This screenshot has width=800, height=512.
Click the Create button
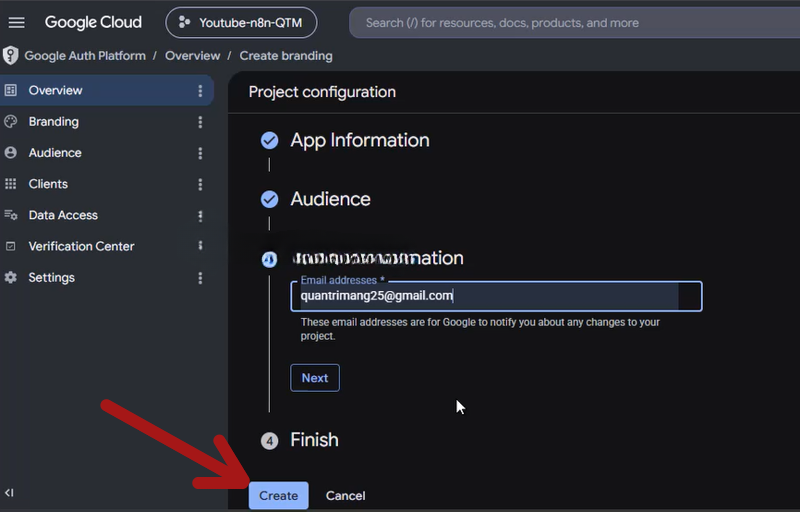(279, 495)
